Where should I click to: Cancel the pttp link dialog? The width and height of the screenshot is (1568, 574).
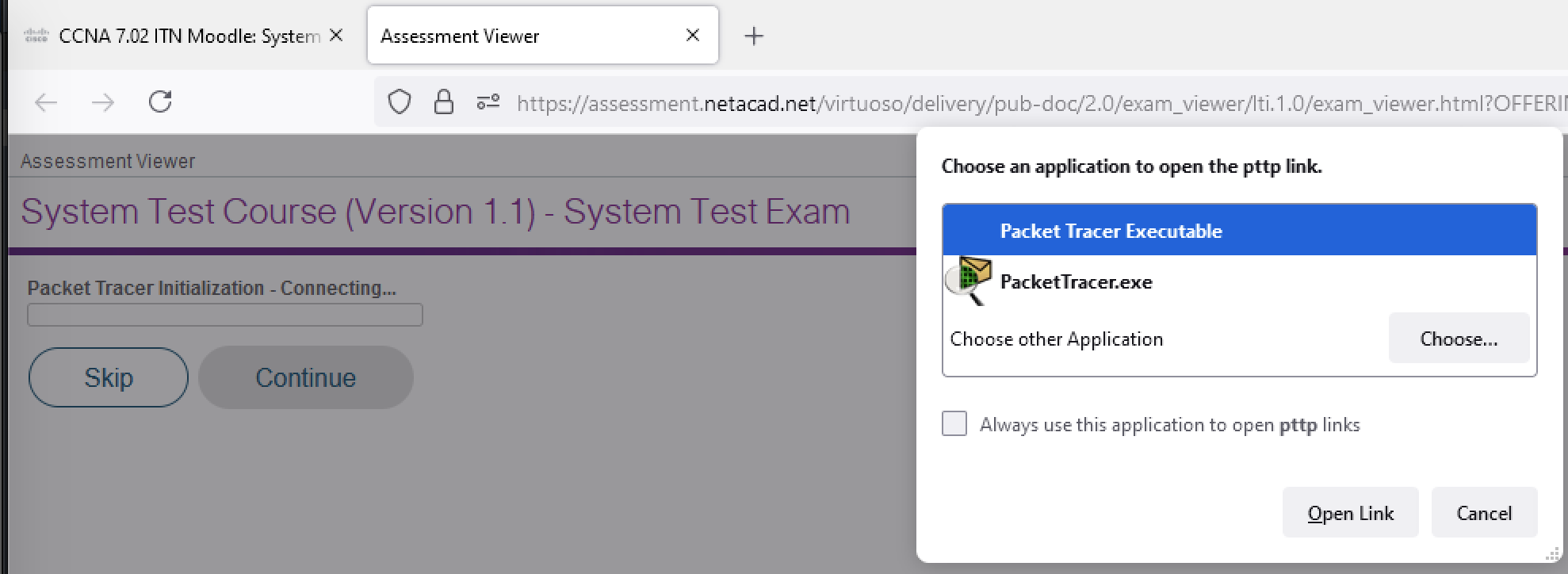pos(1484,513)
